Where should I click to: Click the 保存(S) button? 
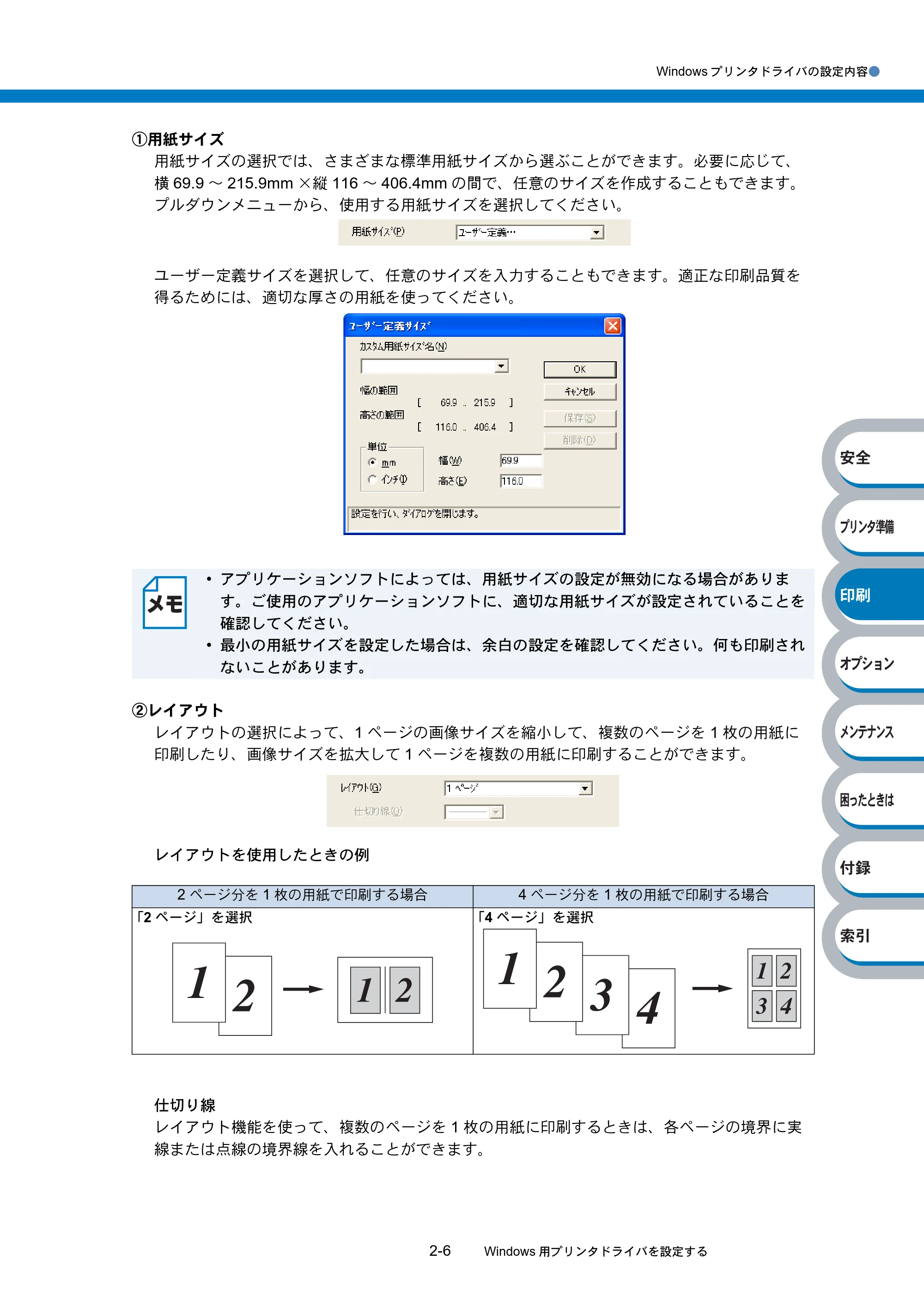[x=579, y=418]
